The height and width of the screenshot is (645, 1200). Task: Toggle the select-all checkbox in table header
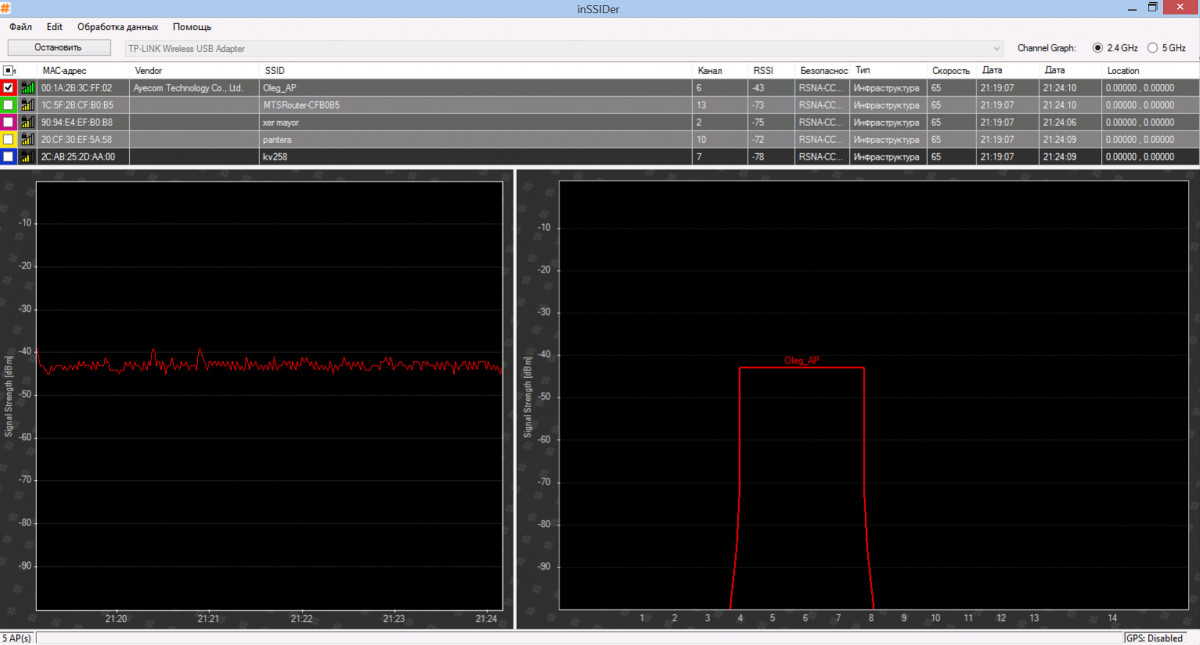[x=8, y=71]
